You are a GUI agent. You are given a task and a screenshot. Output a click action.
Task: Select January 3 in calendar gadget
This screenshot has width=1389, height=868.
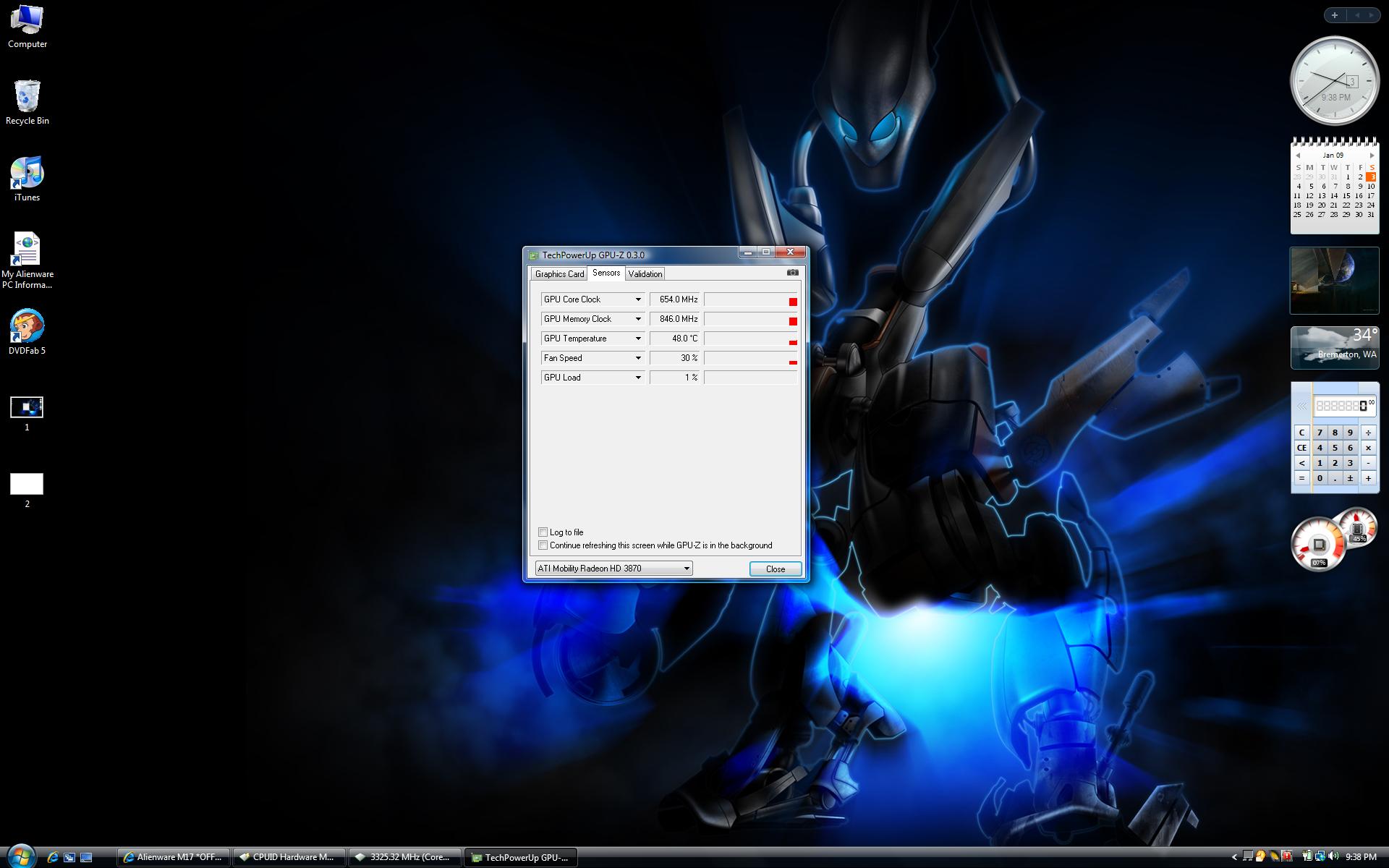tap(1372, 176)
